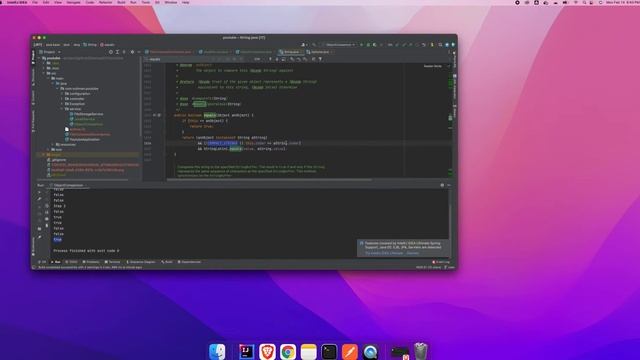Click Try IntelliJ IDEA Ultimate link
The image size is (640, 360).
click(384, 253)
